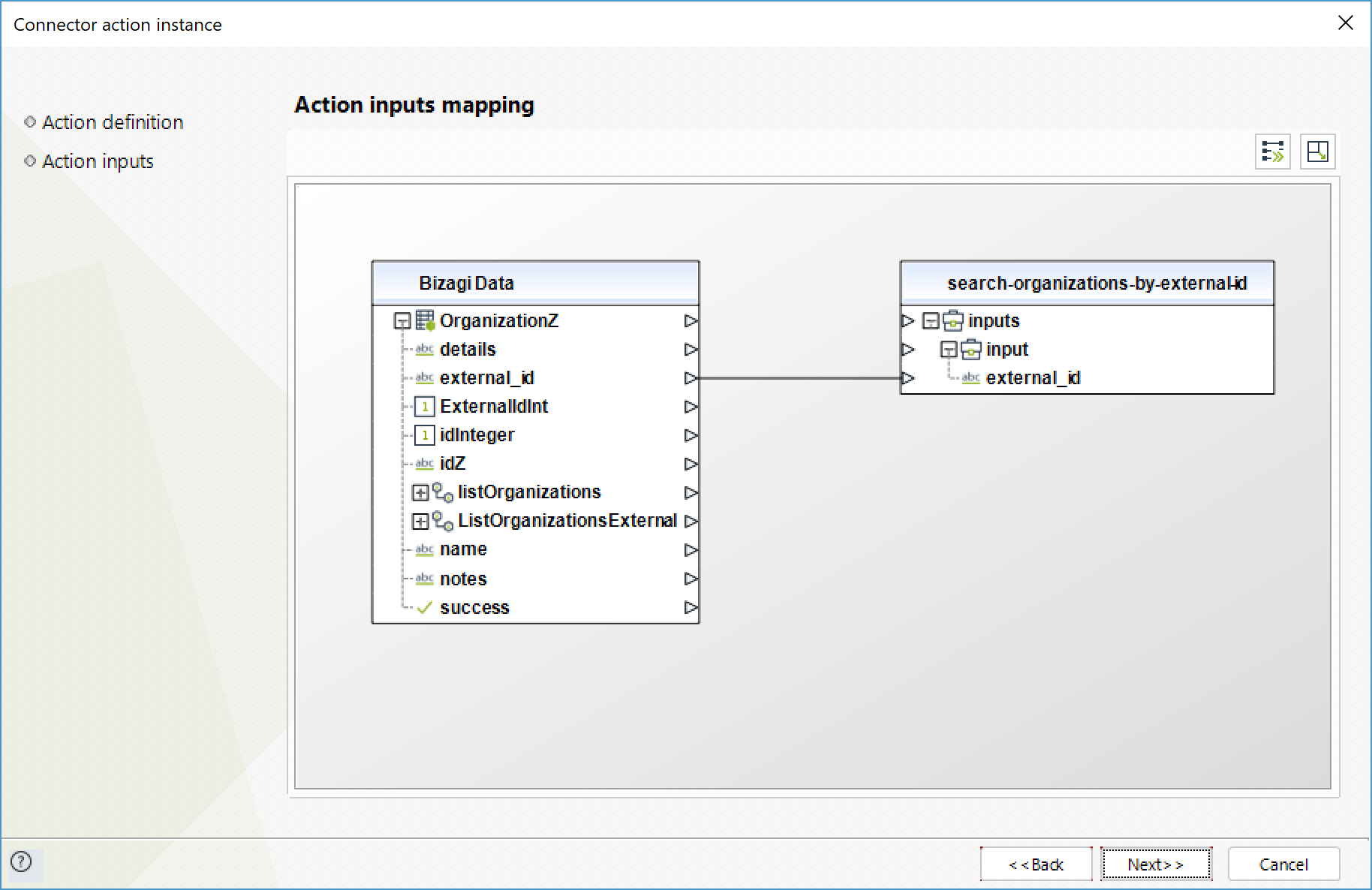Viewport: 1372px width, 890px height.
Task: Click the output arrow of ListOrganizationsExternal
Action: (x=691, y=521)
